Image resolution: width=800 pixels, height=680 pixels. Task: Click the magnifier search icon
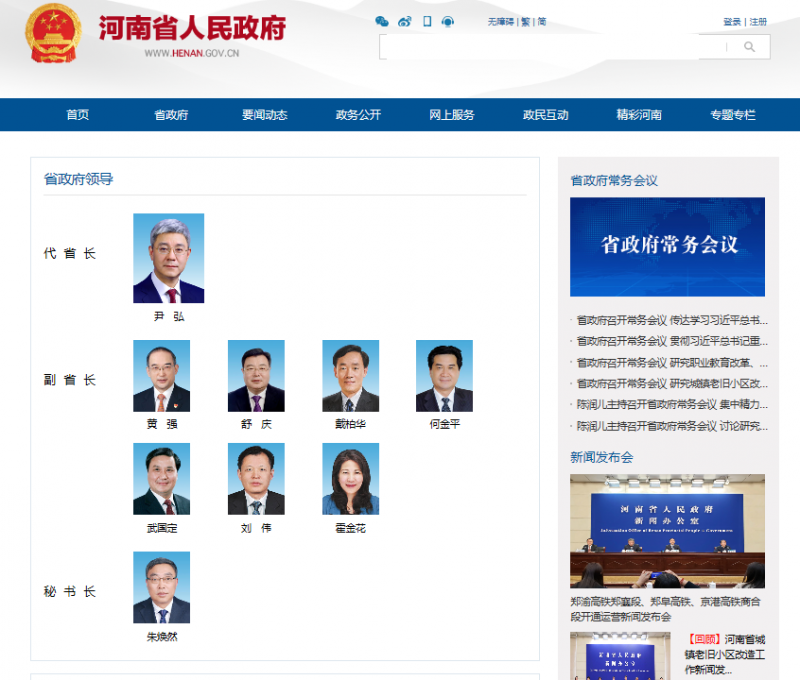click(749, 47)
